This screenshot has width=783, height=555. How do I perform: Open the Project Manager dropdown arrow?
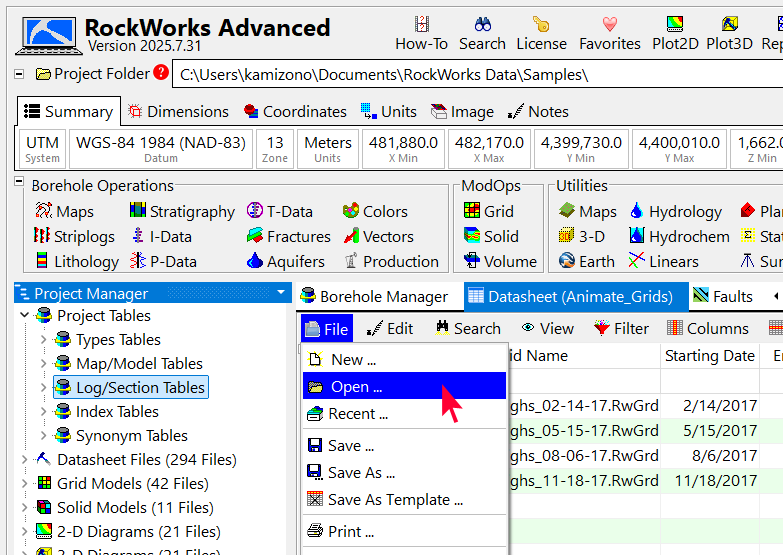(281, 294)
